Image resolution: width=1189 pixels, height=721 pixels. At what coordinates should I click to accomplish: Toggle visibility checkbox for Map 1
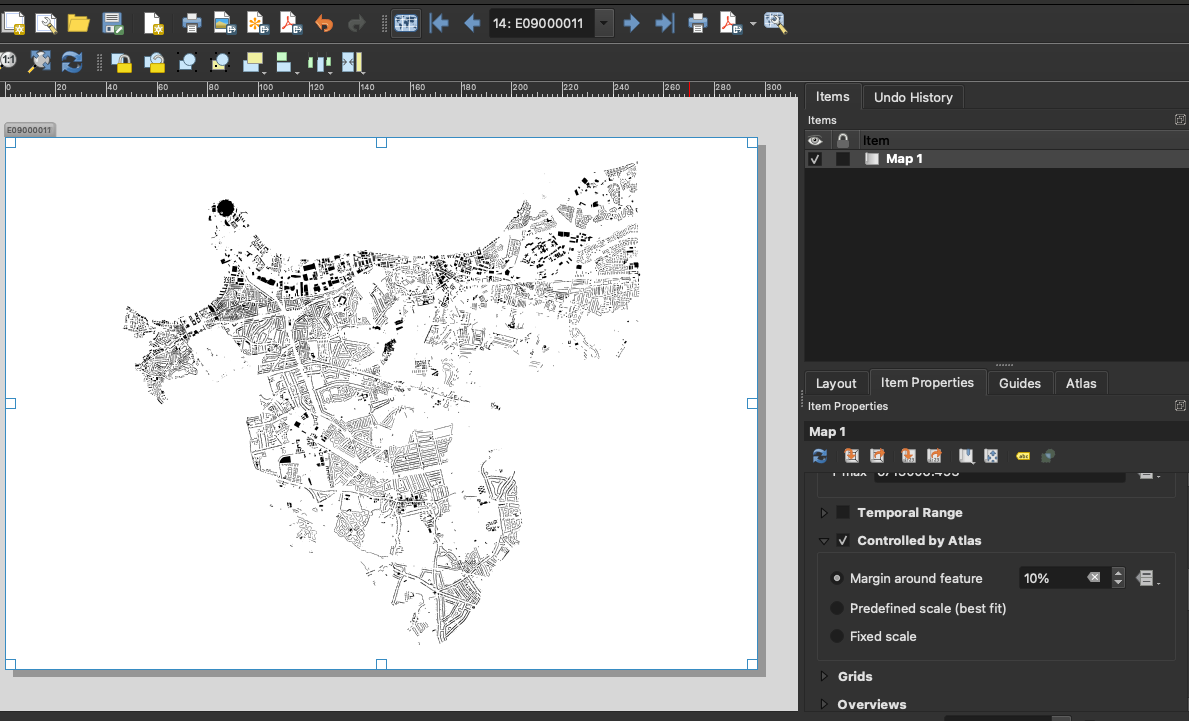pyautogui.click(x=815, y=159)
